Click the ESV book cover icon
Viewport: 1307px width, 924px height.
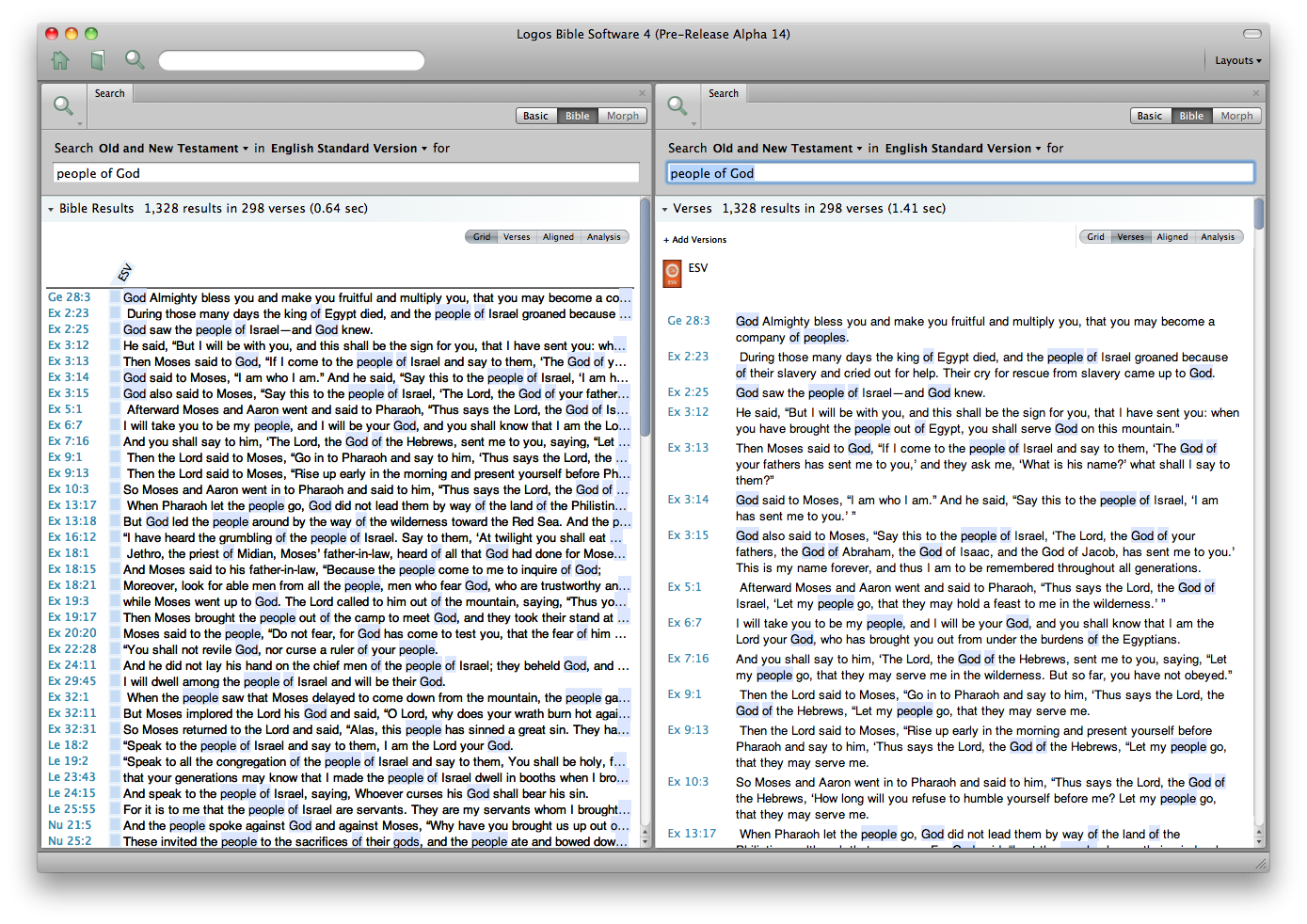pyautogui.click(x=672, y=273)
